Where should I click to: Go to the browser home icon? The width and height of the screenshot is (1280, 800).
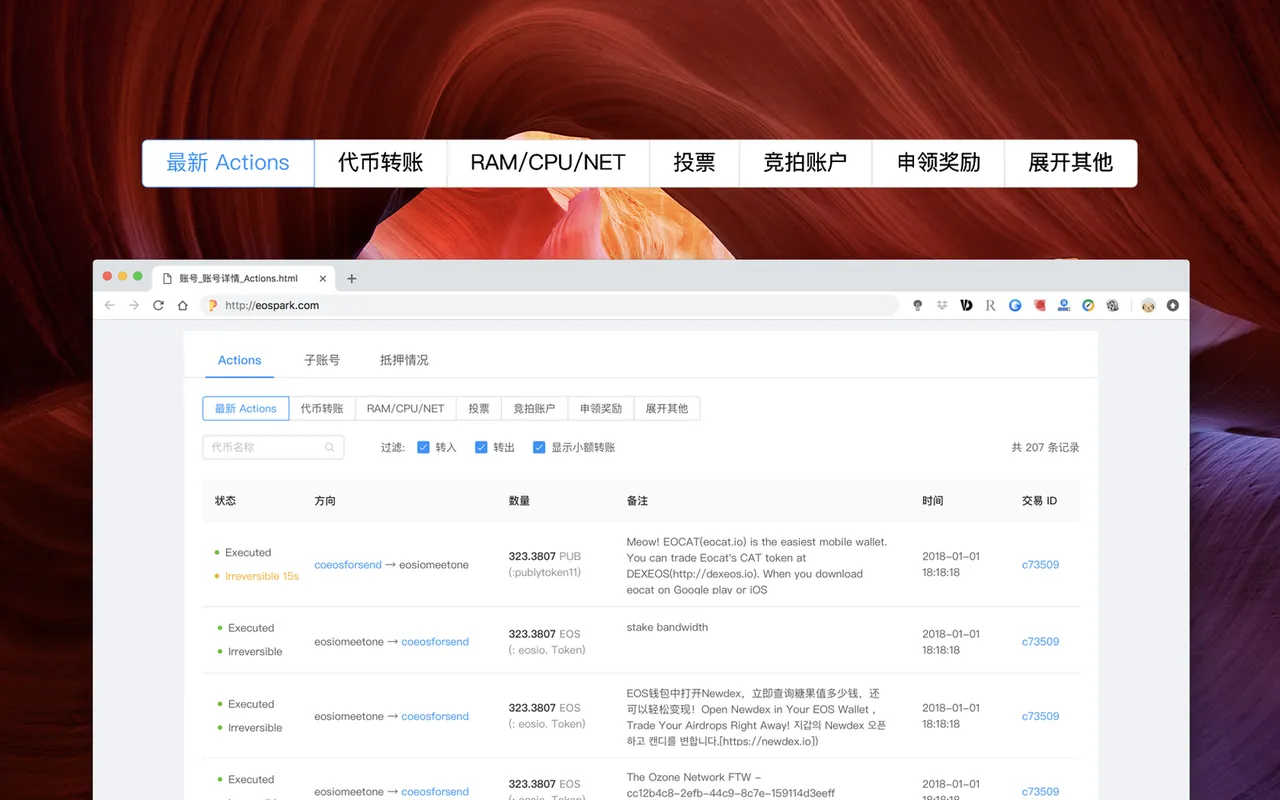[182, 305]
